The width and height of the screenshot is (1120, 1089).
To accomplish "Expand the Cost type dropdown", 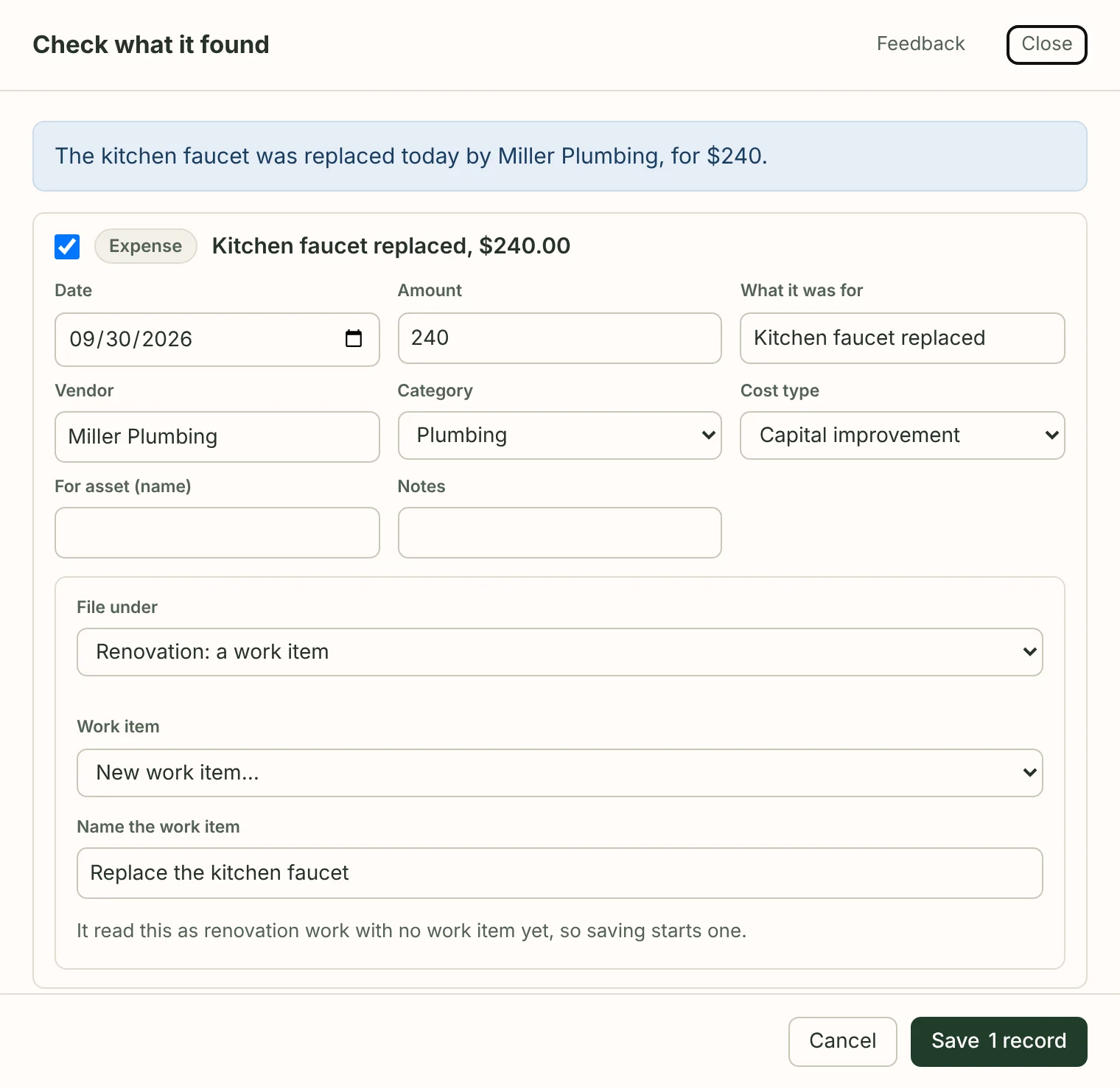I will [x=903, y=435].
